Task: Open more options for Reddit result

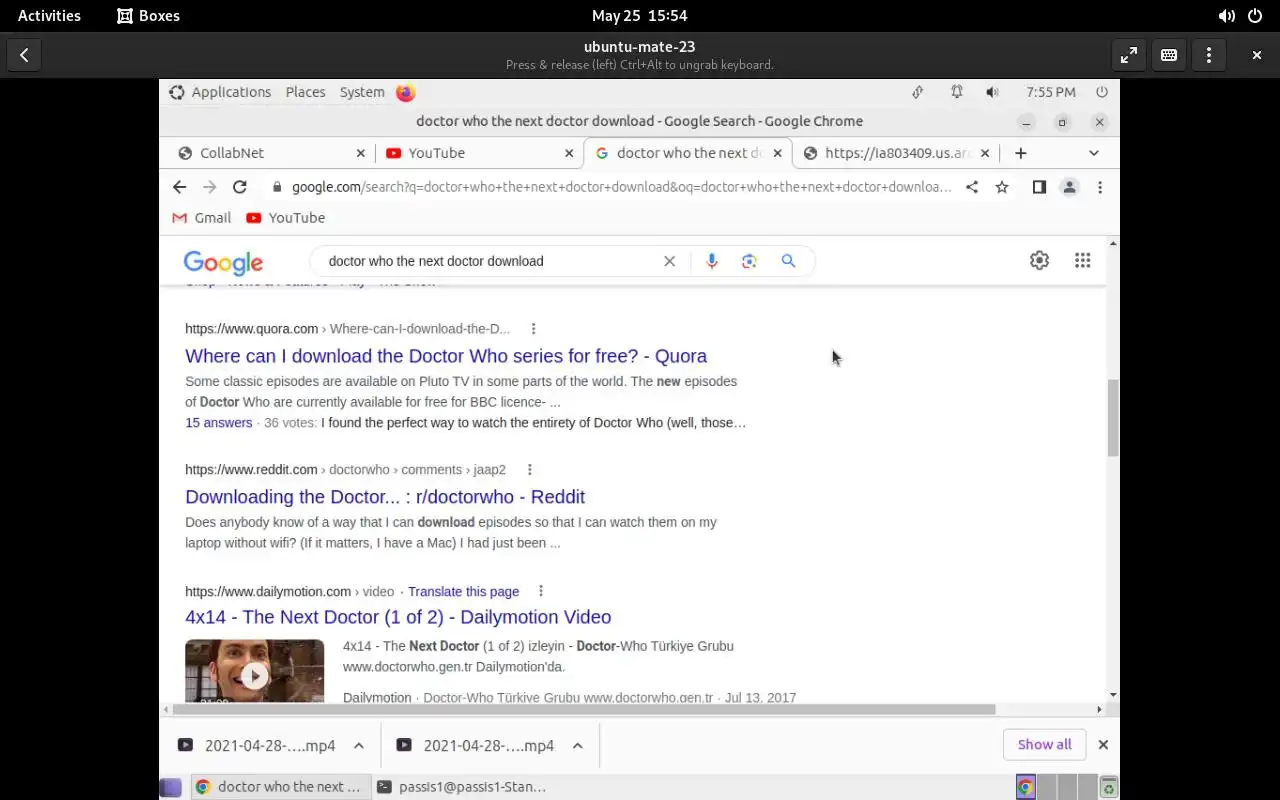Action: tap(530, 470)
